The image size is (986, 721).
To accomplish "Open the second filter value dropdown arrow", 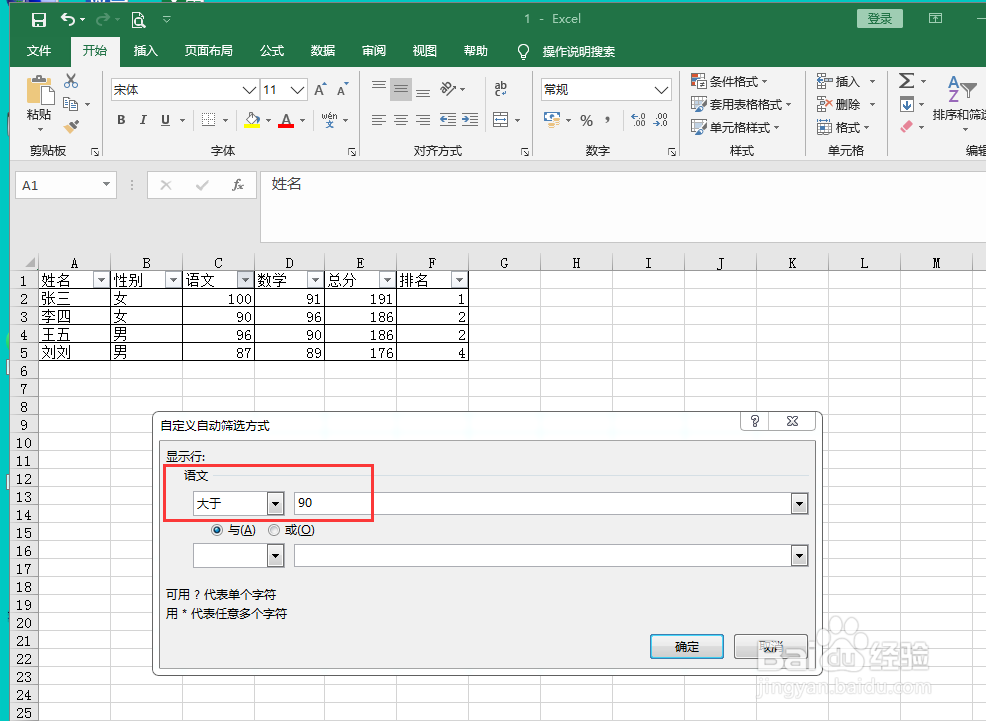I will (x=799, y=556).
